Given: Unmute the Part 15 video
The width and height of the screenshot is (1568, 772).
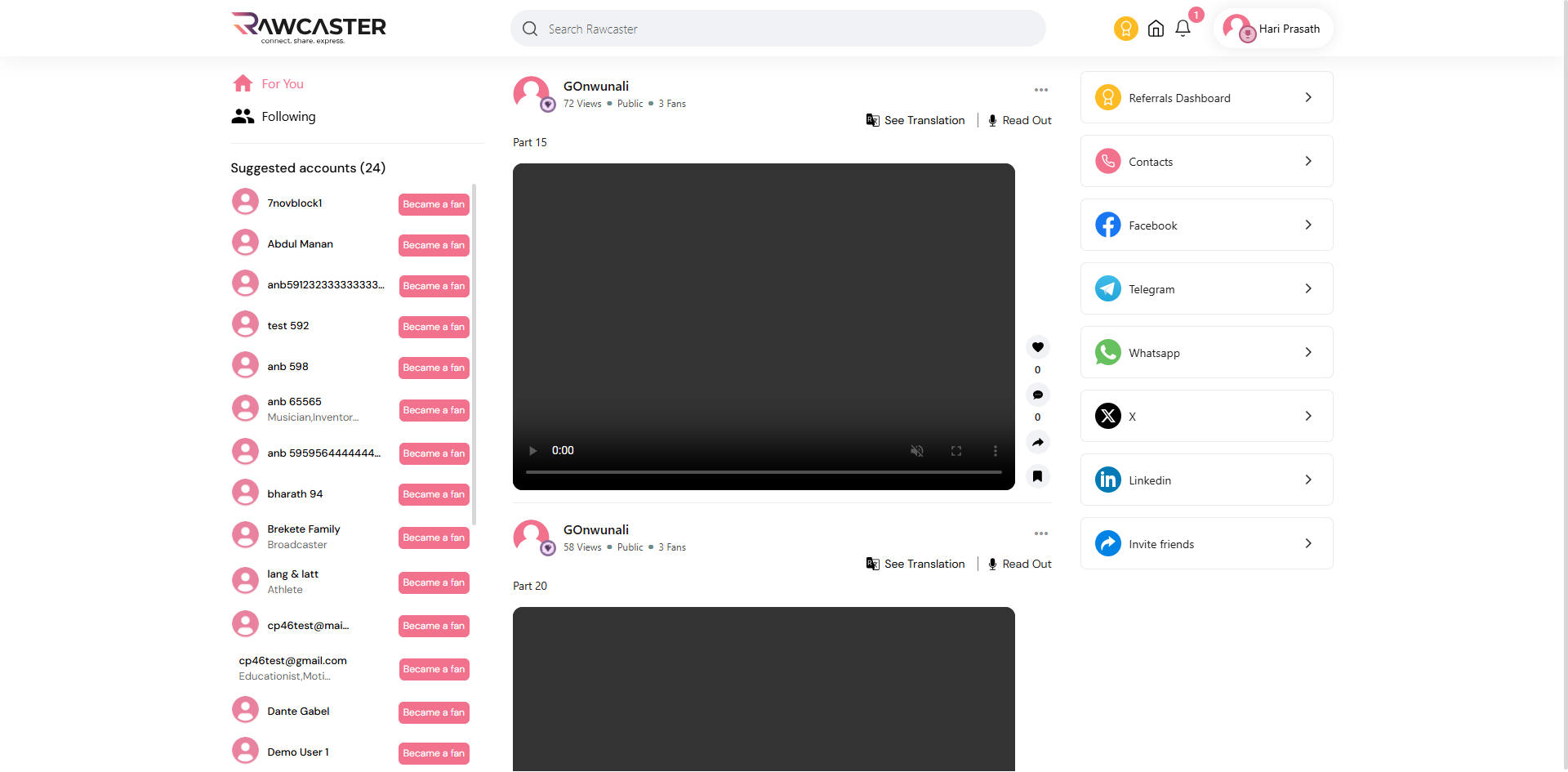Looking at the screenshot, I should tap(917, 451).
